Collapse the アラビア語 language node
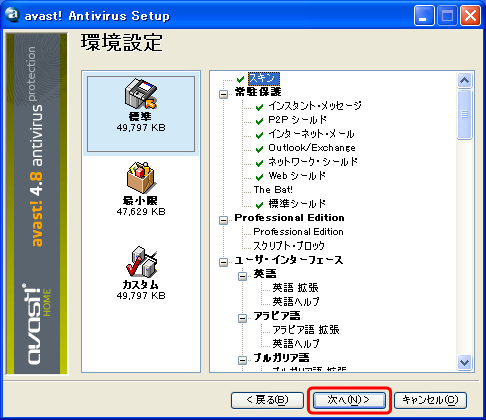The image size is (486, 420). [x=242, y=318]
